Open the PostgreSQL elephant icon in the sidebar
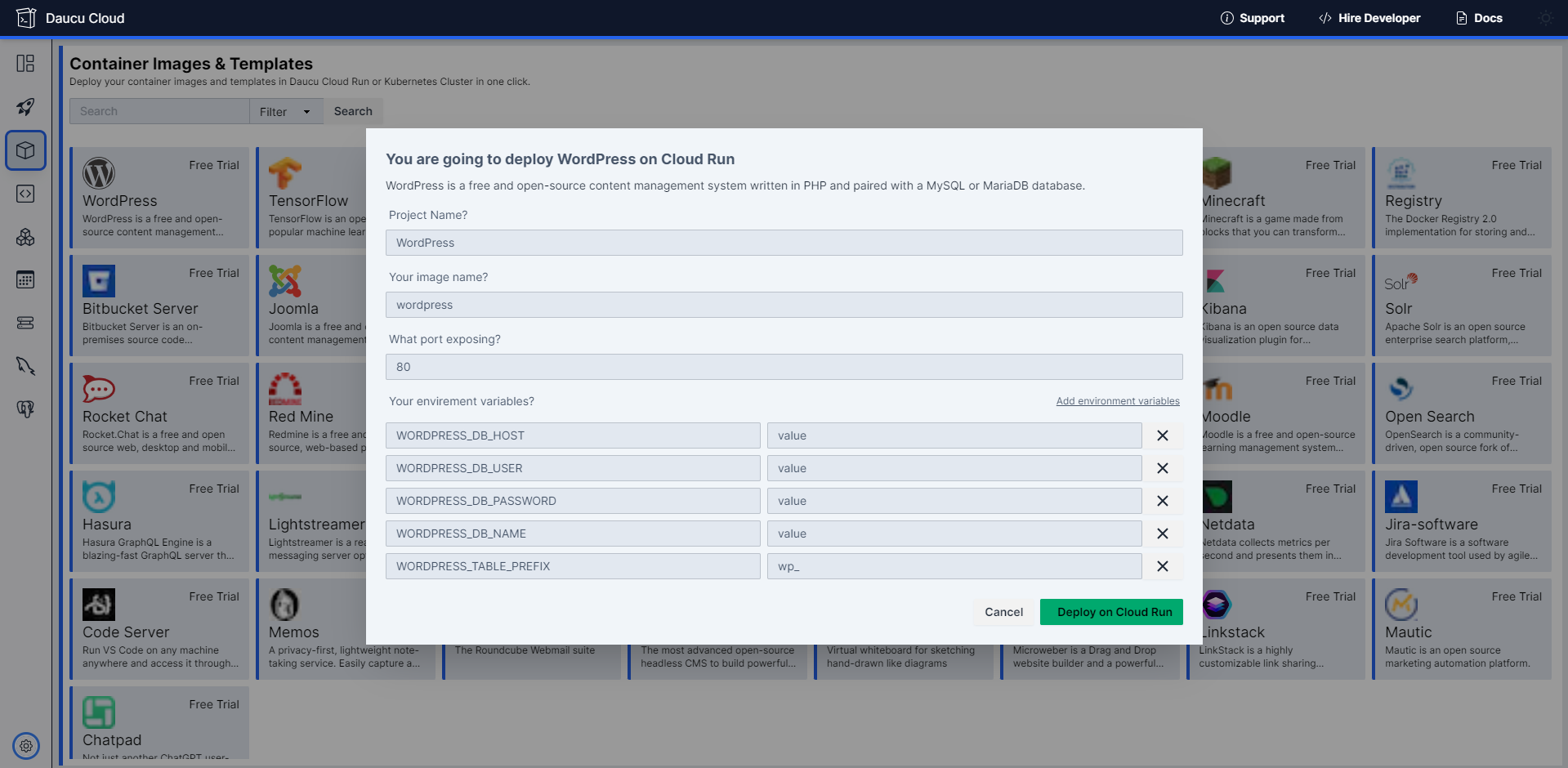 point(25,409)
